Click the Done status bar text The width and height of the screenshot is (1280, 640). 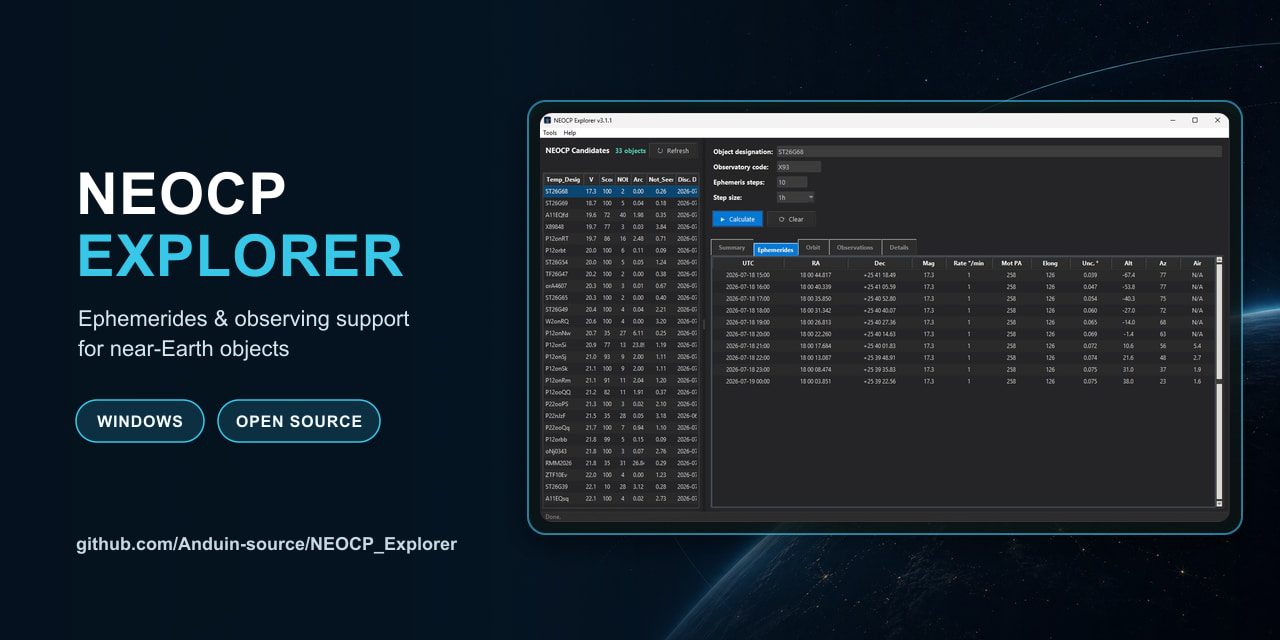553,516
